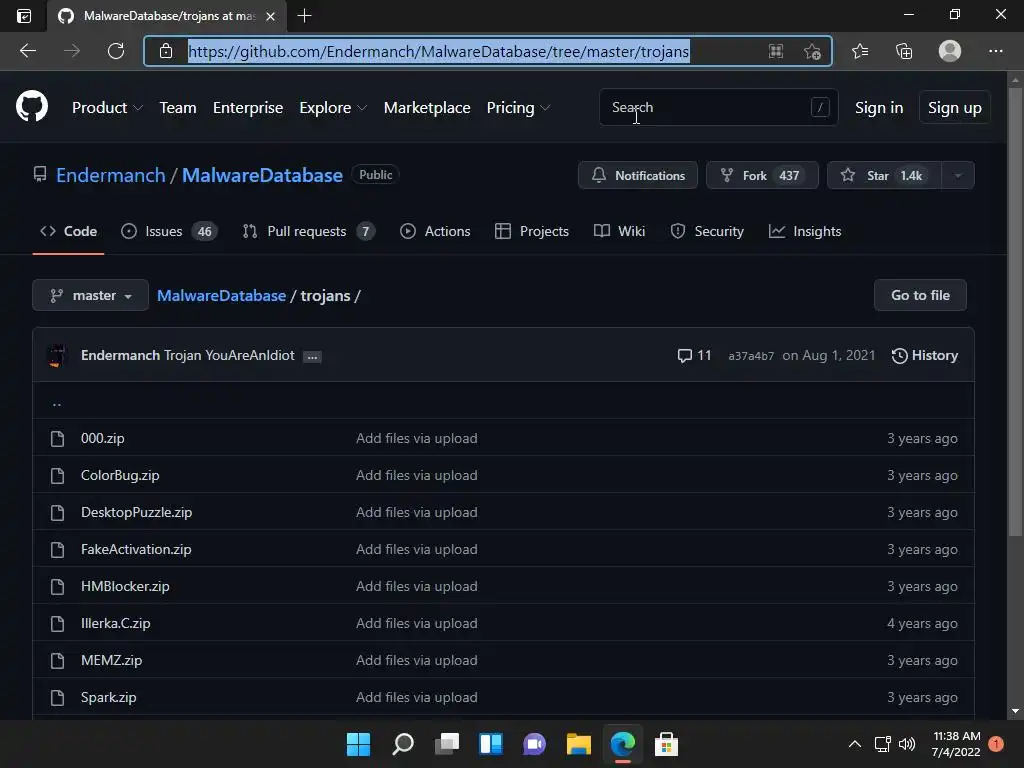Open Task View on taskbar

pyautogui.click(x=447, y=744)
